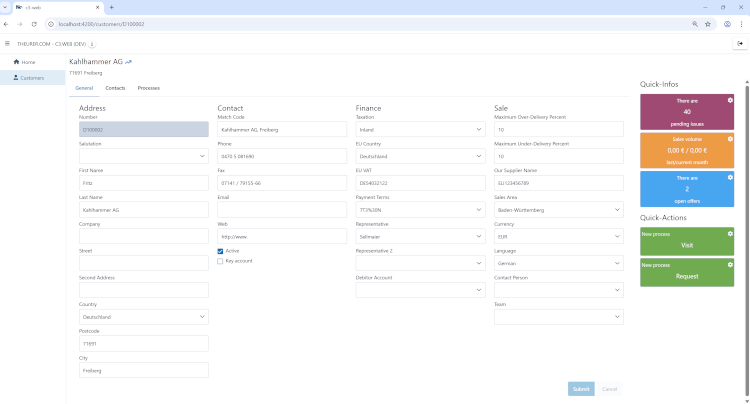
Task: Uncheck the Active checkbox
Action: [x=220, y=251]
